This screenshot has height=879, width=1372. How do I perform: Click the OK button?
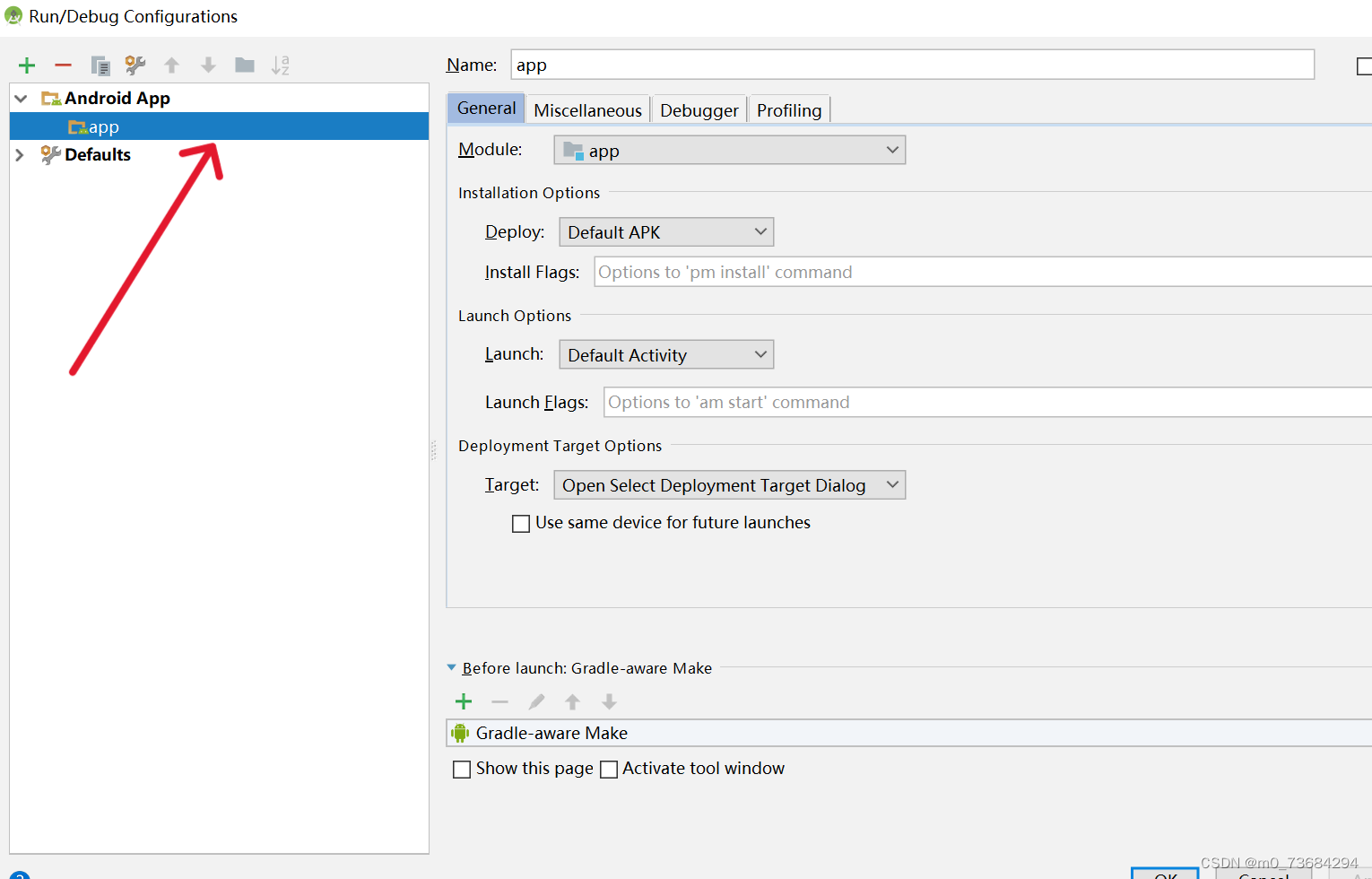pyautogui.click(x=1164, y=874)
